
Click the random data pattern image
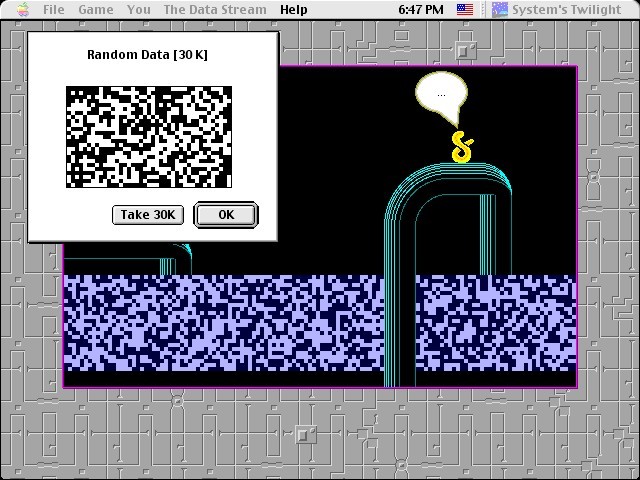149,137
